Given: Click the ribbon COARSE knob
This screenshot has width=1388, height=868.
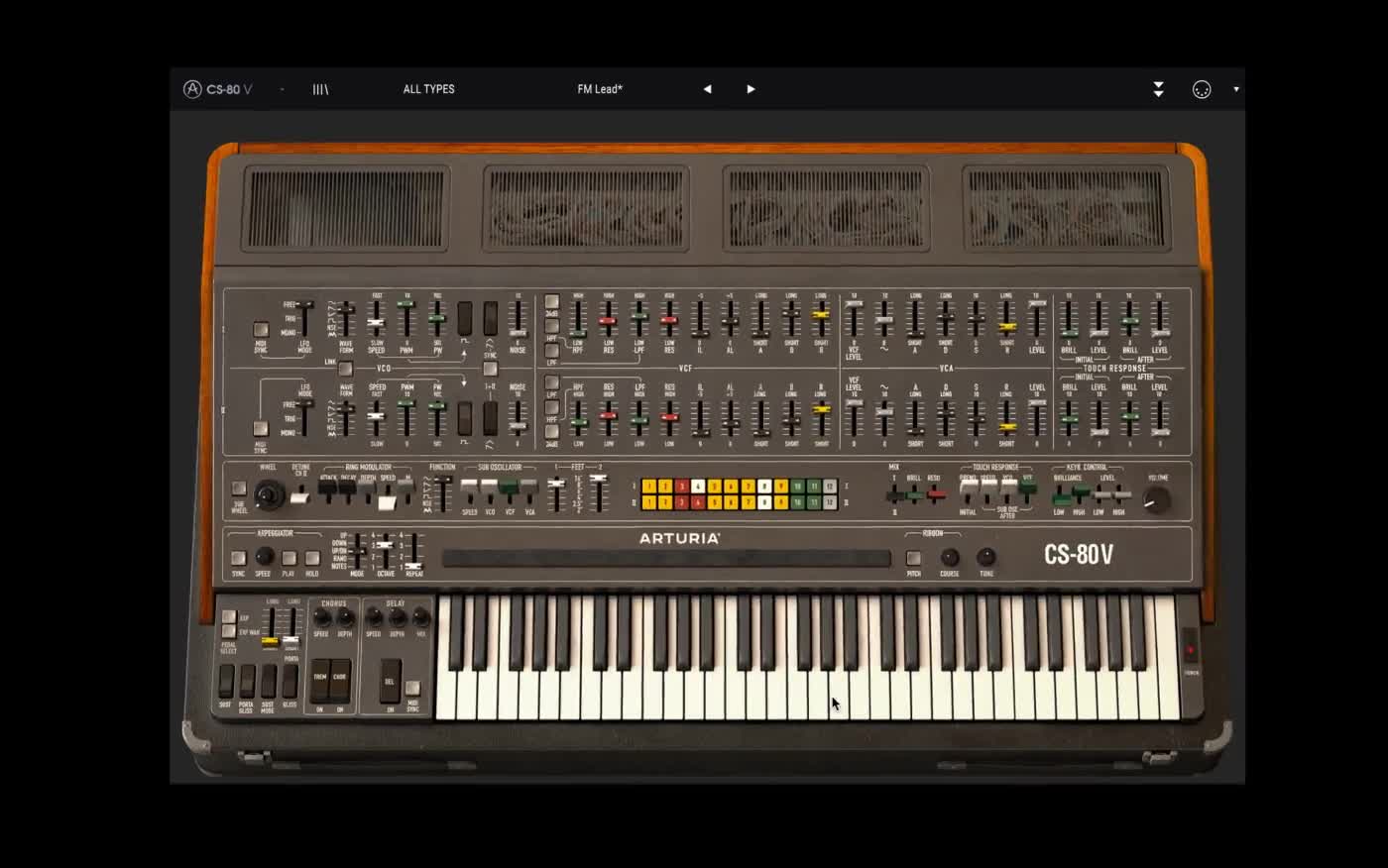Looking at the screenshot, I should [x=950, y=558].
